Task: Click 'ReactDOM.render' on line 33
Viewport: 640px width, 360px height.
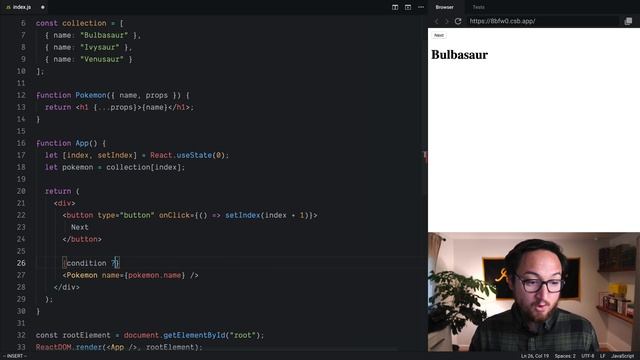Action: click(x=69, y=347)
